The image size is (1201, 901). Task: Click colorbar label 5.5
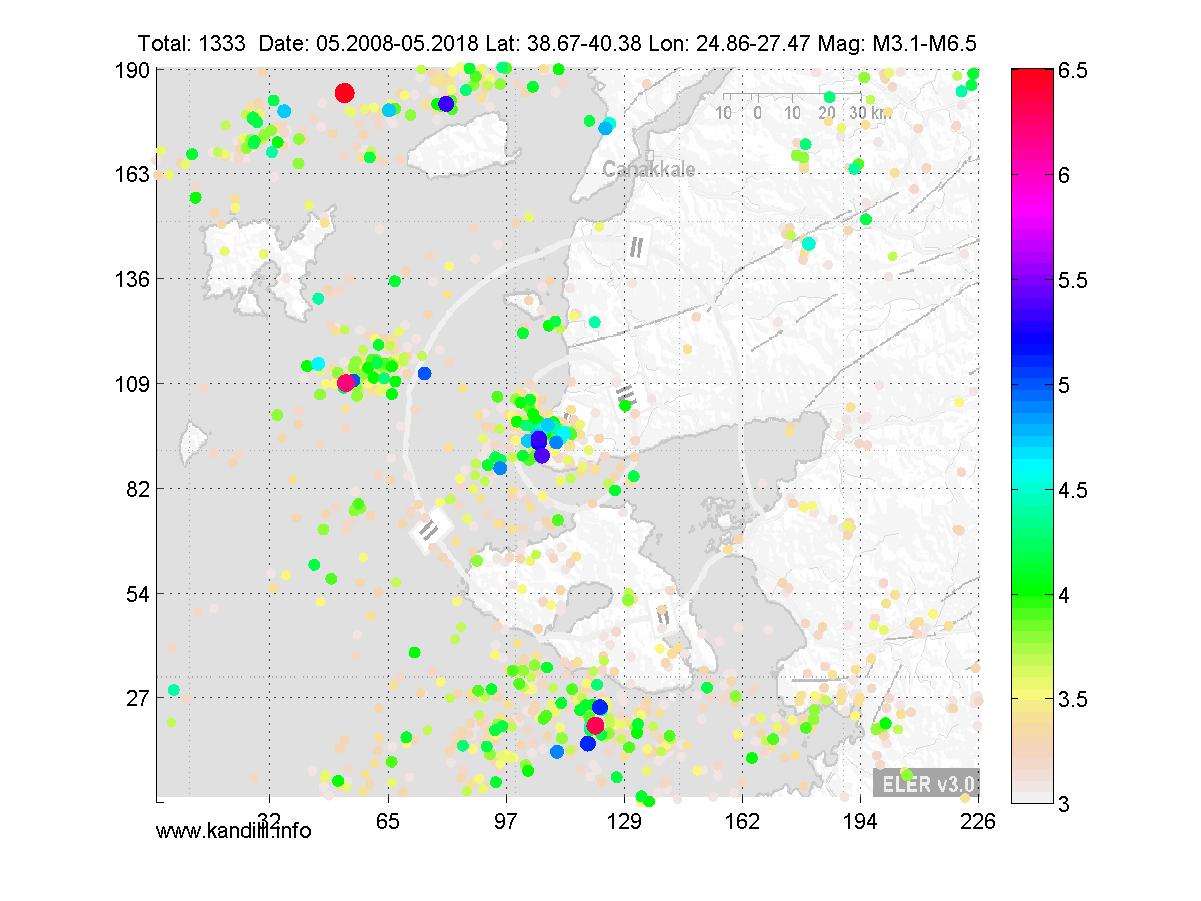coord(1072,280)
